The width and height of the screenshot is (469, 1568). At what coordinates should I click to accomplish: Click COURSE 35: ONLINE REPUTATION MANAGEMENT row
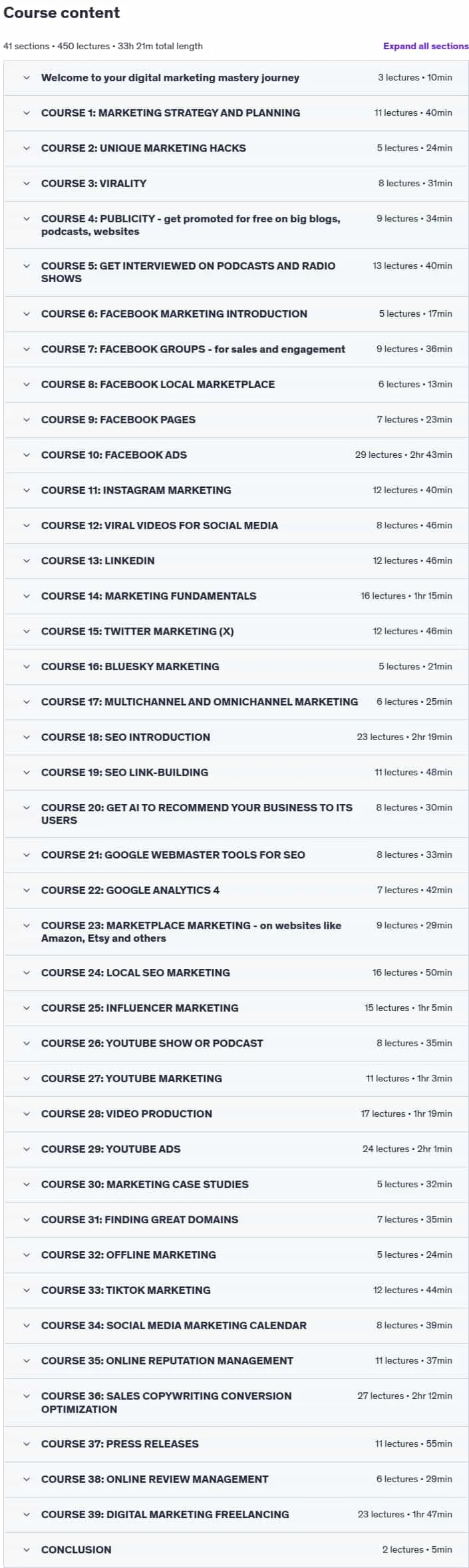tap(236, 1361)
